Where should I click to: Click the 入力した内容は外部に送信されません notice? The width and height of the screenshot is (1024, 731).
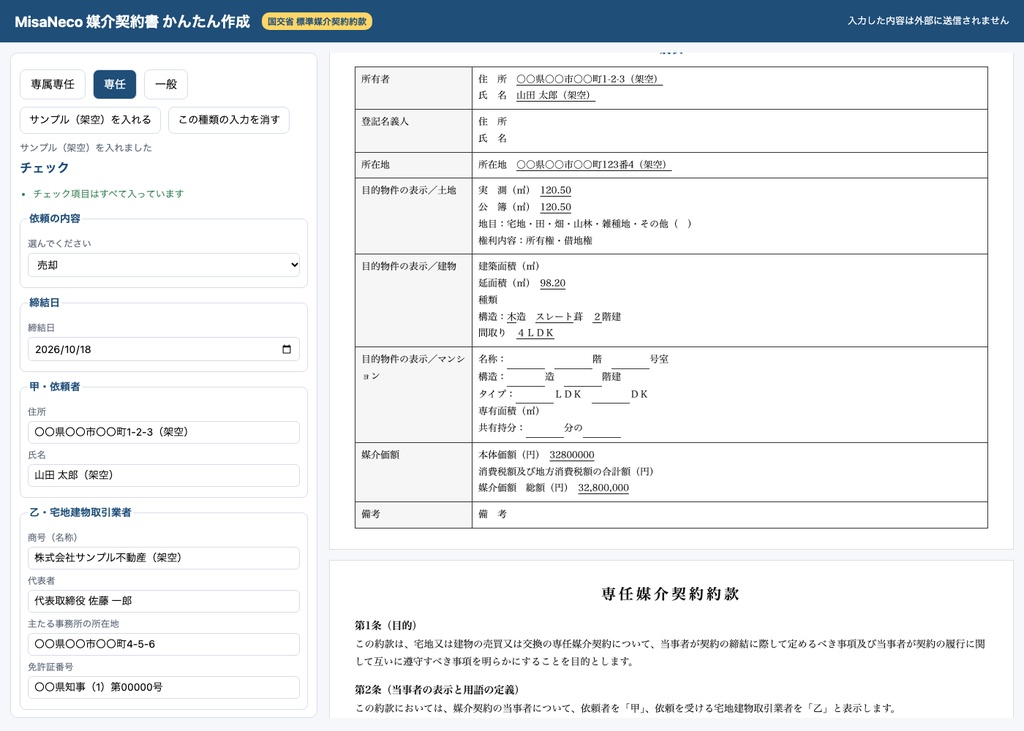point(928,21)
